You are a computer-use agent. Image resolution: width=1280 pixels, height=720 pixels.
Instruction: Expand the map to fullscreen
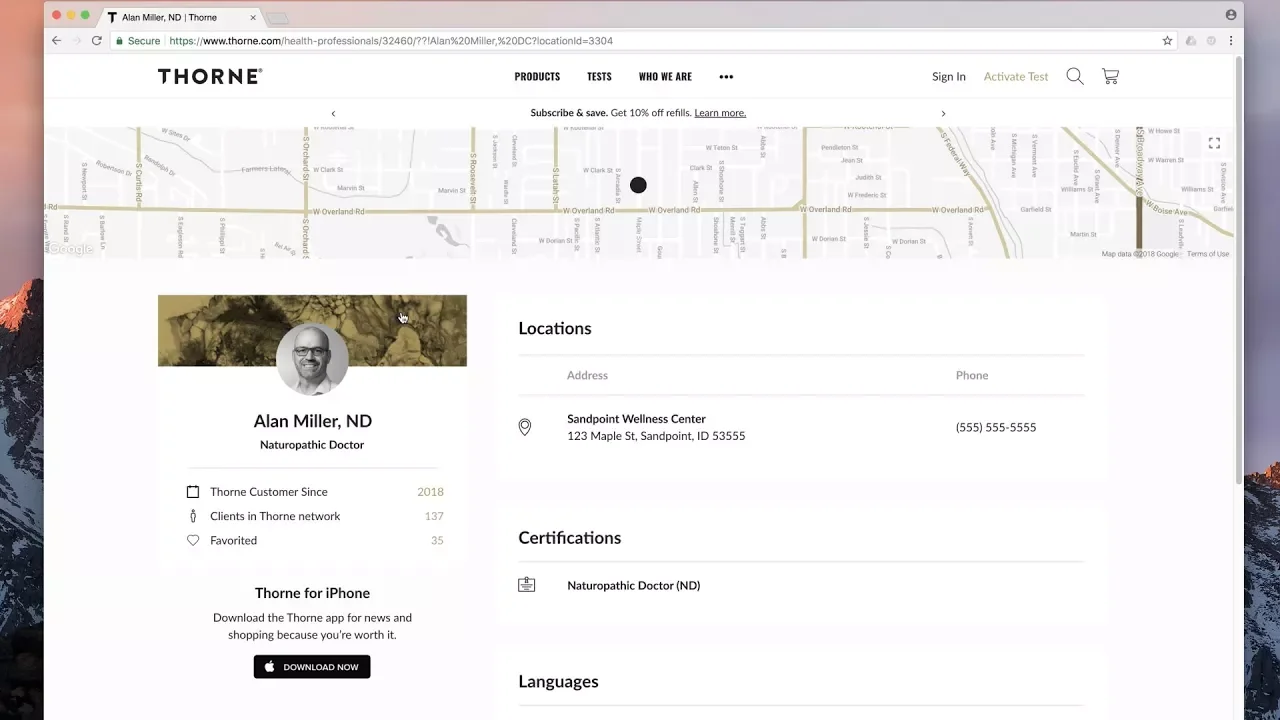[1214, 143]
